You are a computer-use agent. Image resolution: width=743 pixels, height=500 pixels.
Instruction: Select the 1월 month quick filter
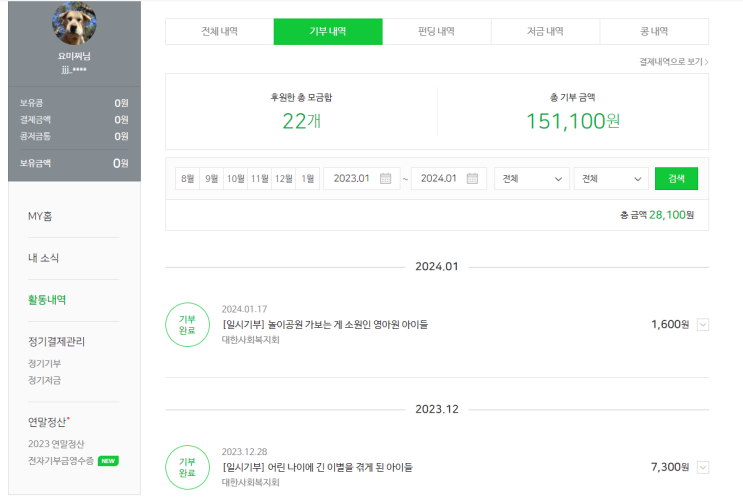[x=307, y=179]
